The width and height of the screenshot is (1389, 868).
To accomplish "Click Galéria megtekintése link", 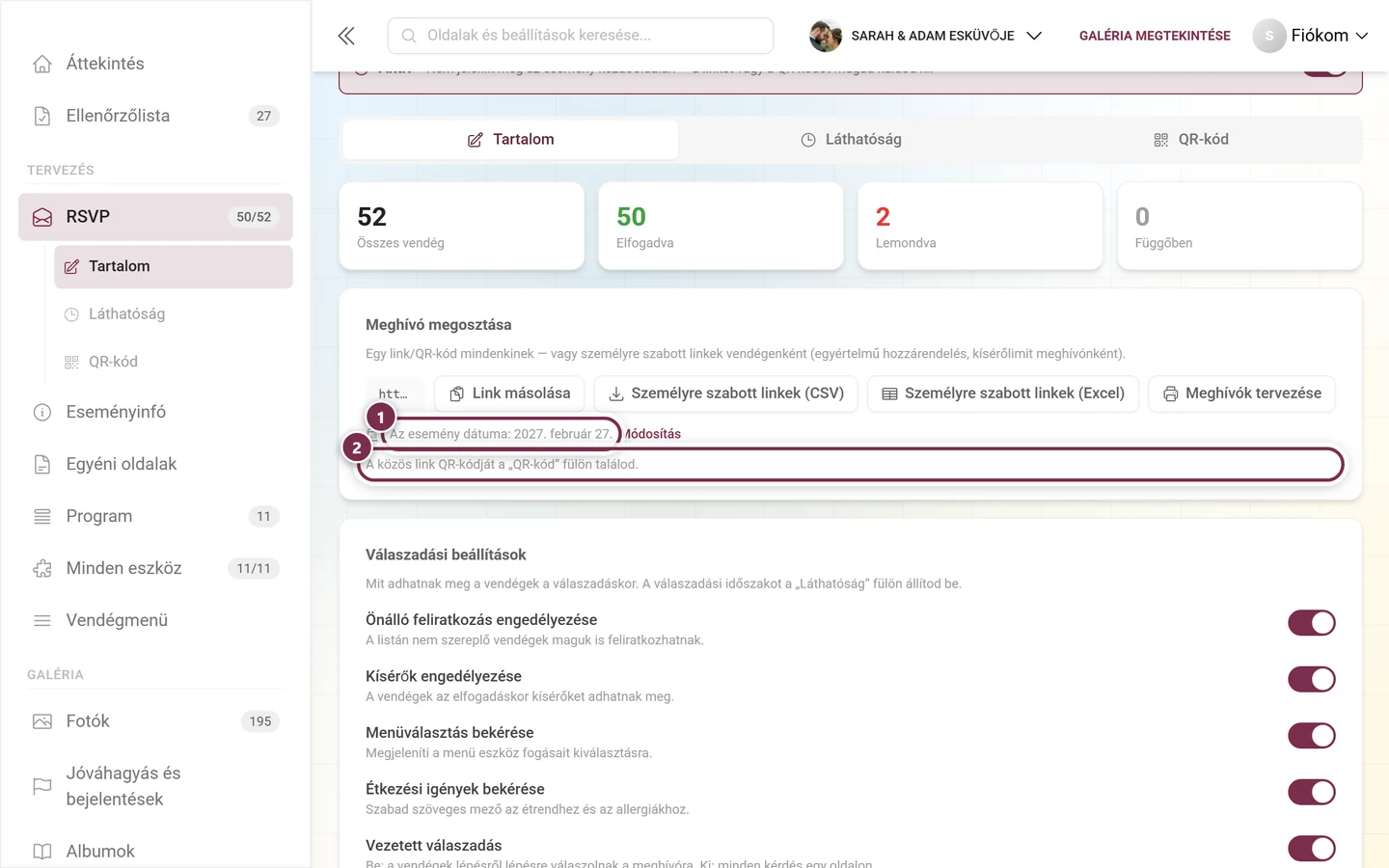I will 1155,36.
